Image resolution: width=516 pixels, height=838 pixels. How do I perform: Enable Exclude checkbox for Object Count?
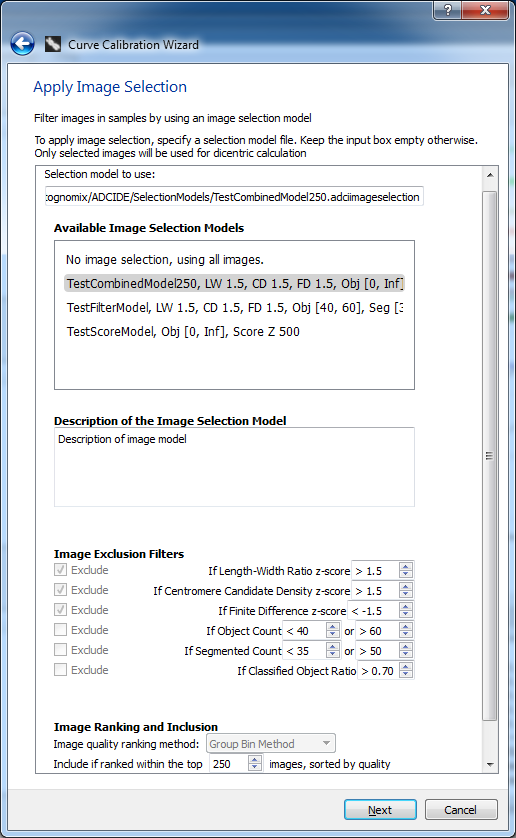(x=60, y=630)
